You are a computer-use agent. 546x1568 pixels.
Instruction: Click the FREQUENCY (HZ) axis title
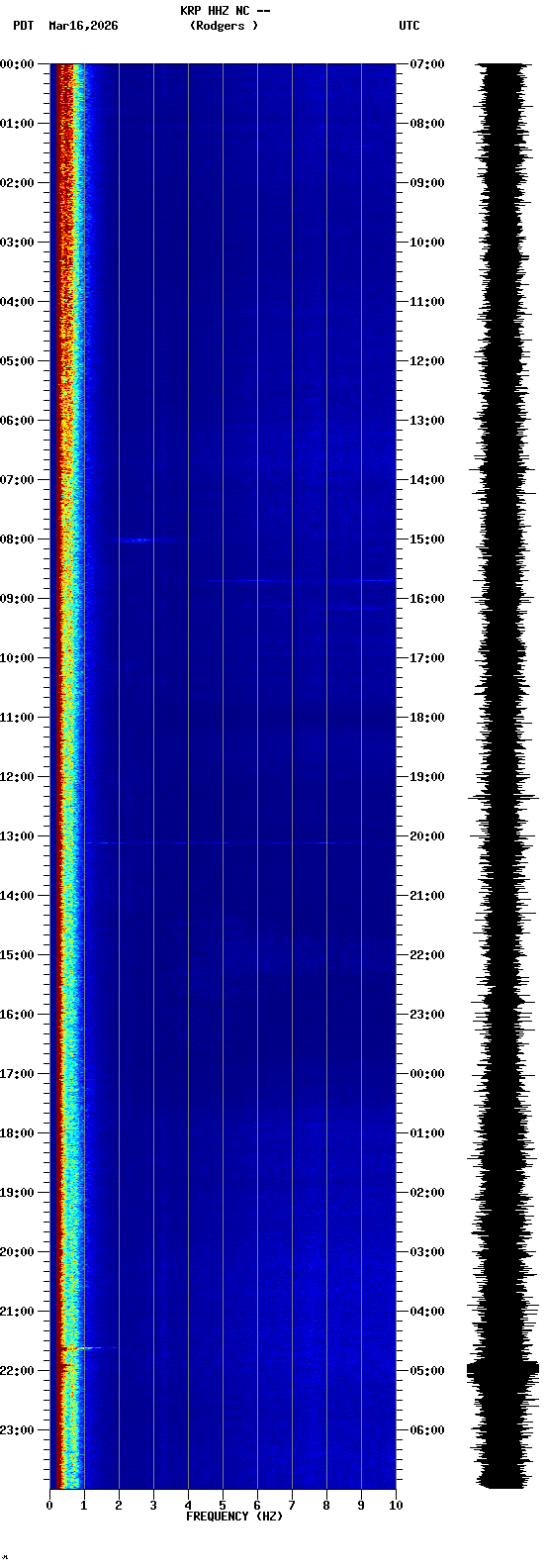pyautogui.click(x=234, y=1517)
